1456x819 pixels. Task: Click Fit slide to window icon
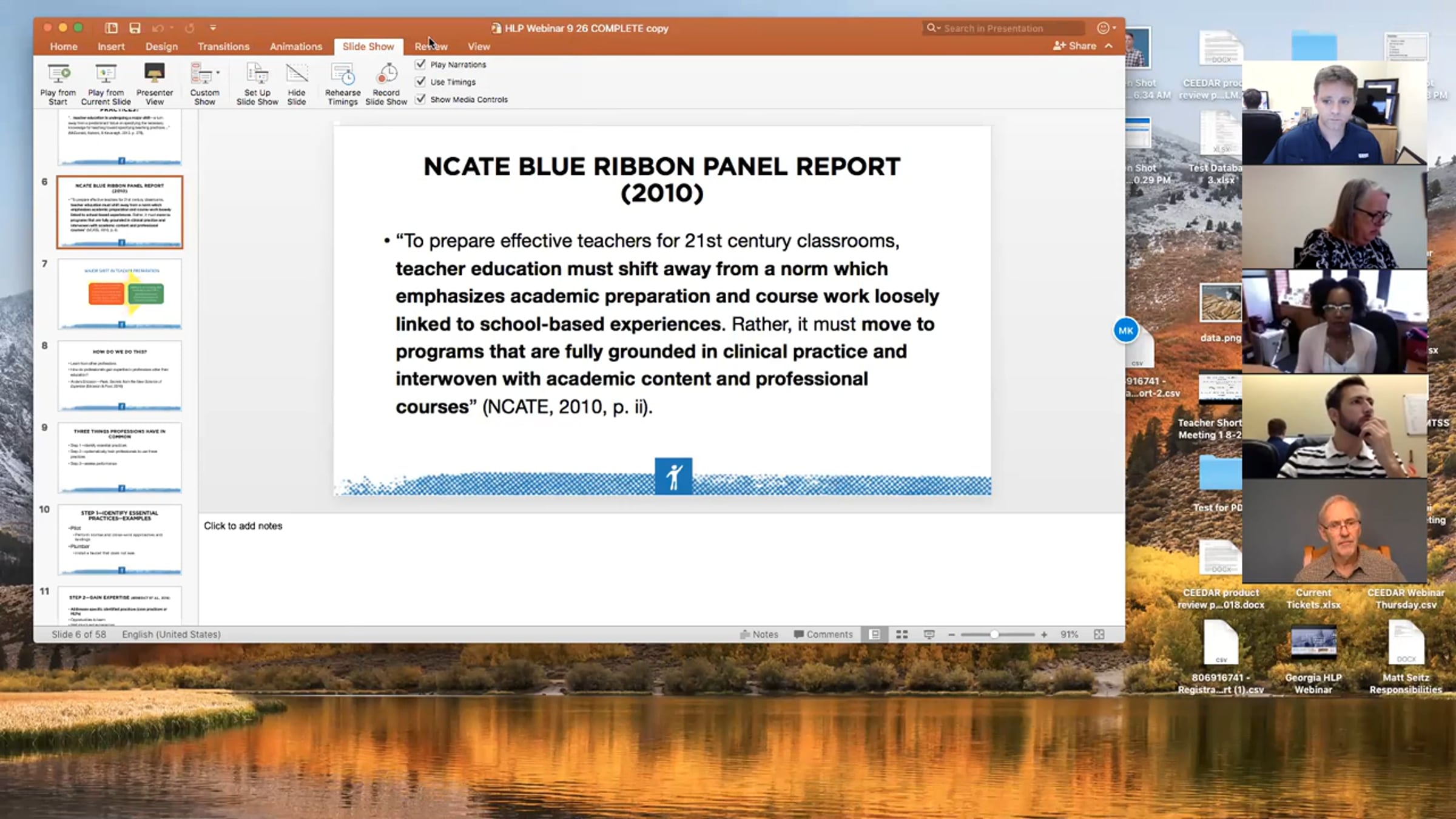(x=1099, y=634)
